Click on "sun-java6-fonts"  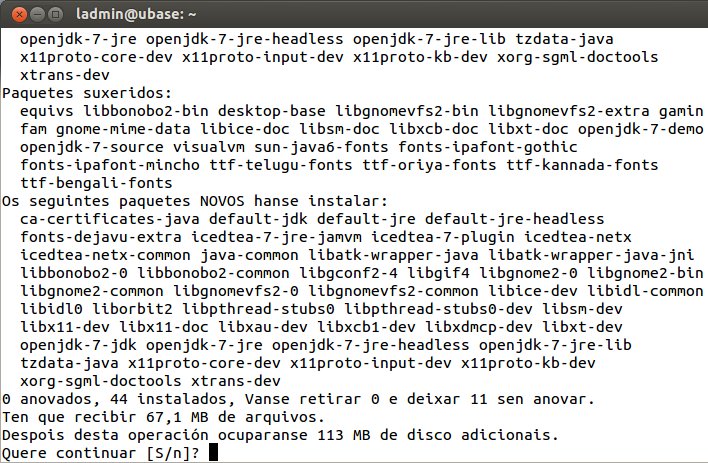pyautogui.click(x=321, y=147)
